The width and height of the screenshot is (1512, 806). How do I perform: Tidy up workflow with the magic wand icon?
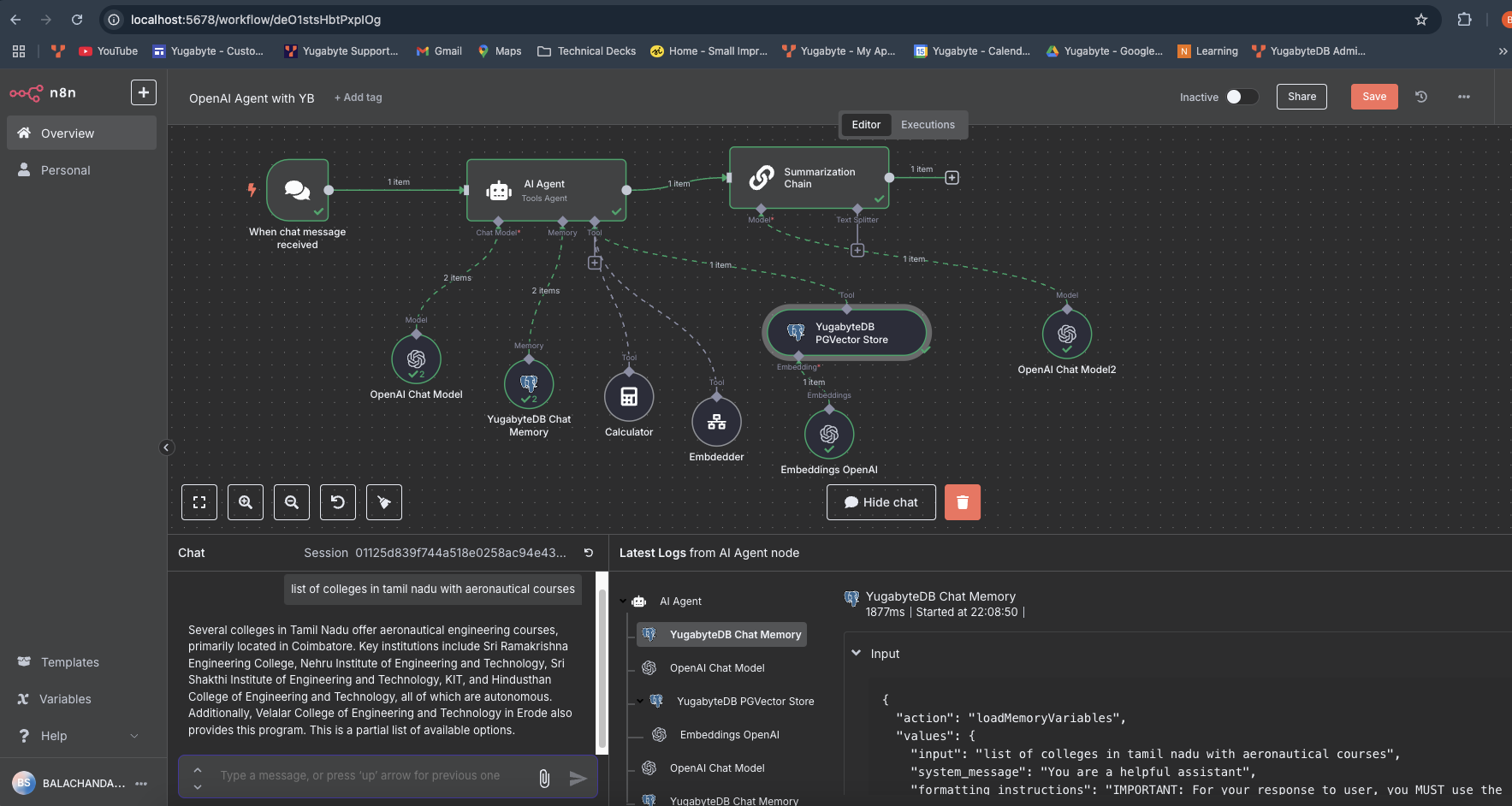[383, 502]
